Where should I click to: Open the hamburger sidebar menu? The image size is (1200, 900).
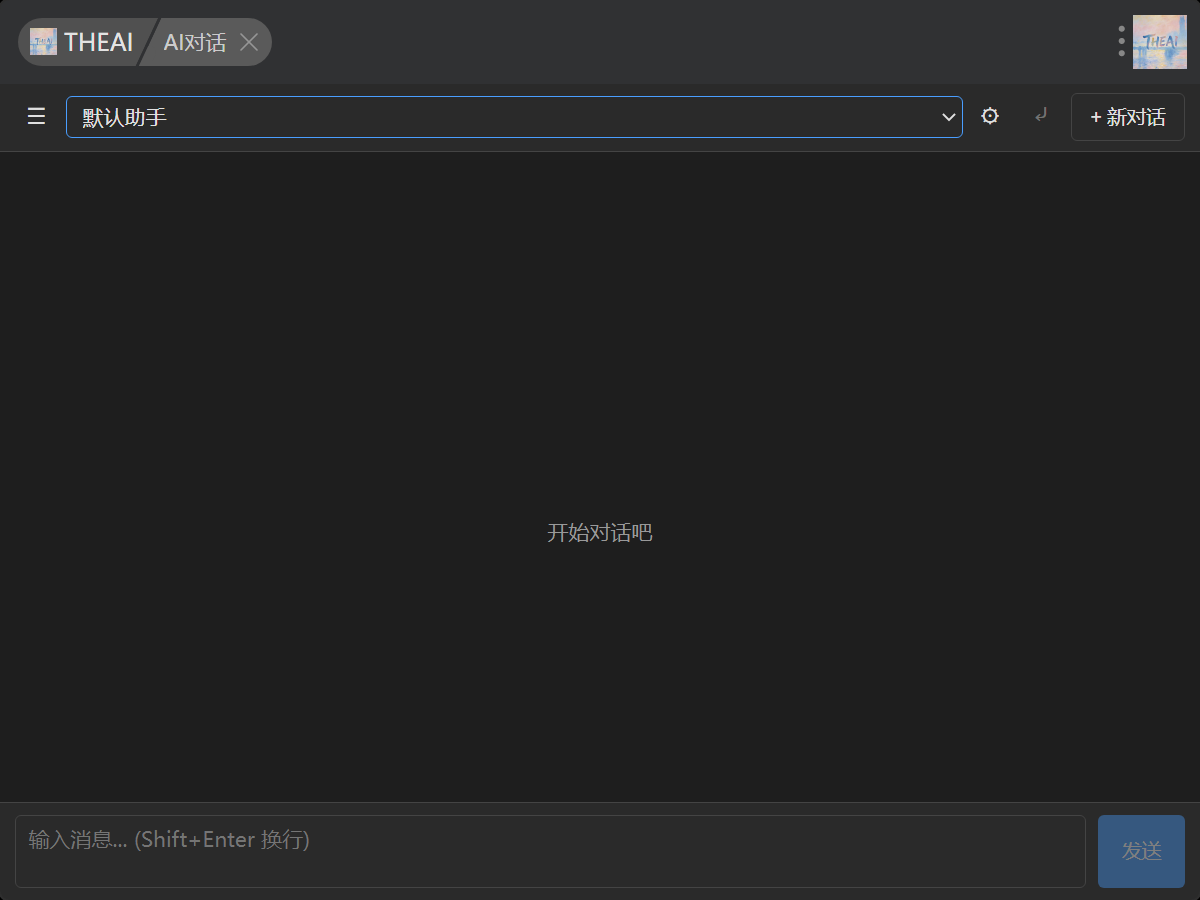[x=37, y=117]
